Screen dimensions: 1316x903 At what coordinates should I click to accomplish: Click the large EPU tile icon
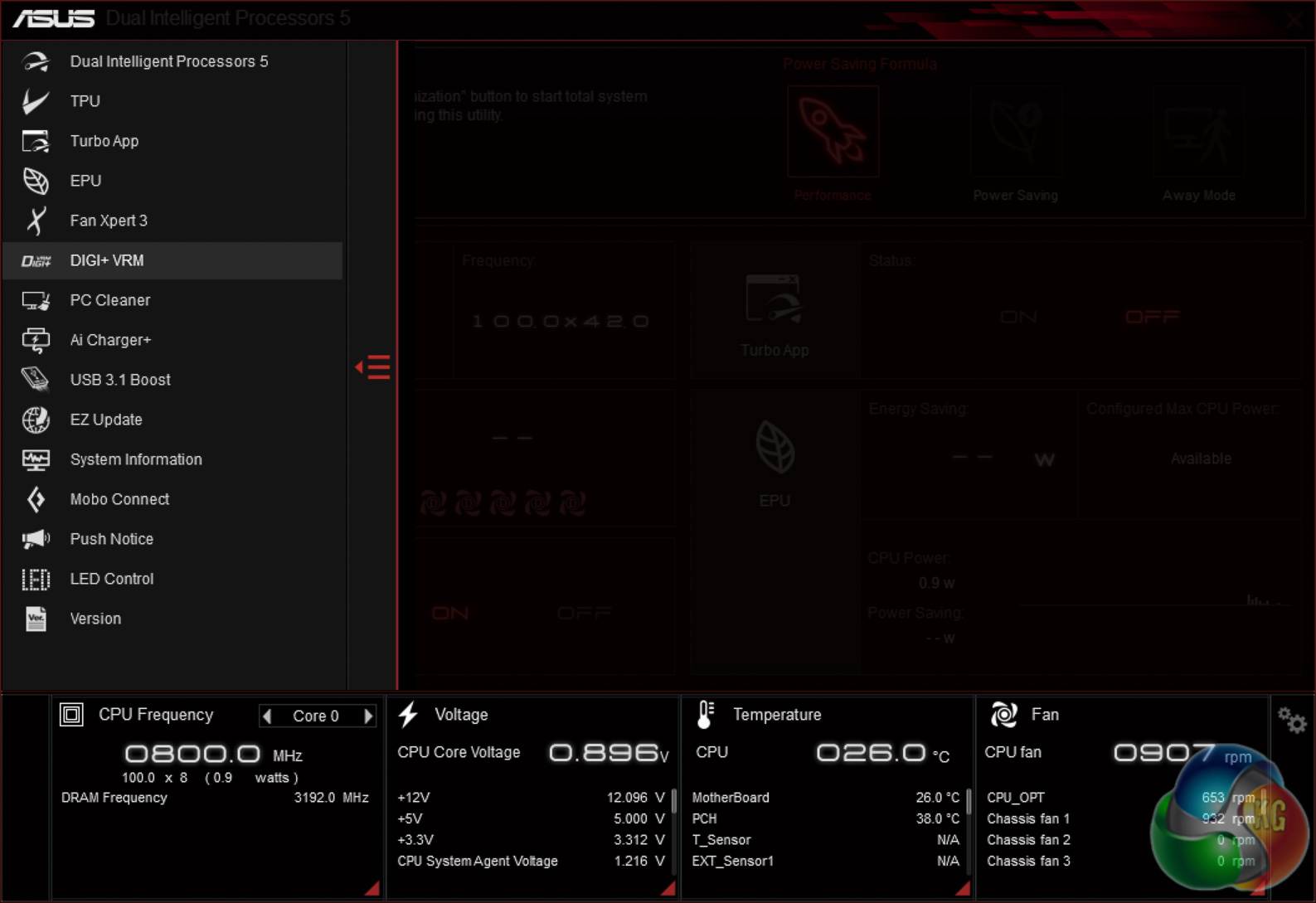775,448
